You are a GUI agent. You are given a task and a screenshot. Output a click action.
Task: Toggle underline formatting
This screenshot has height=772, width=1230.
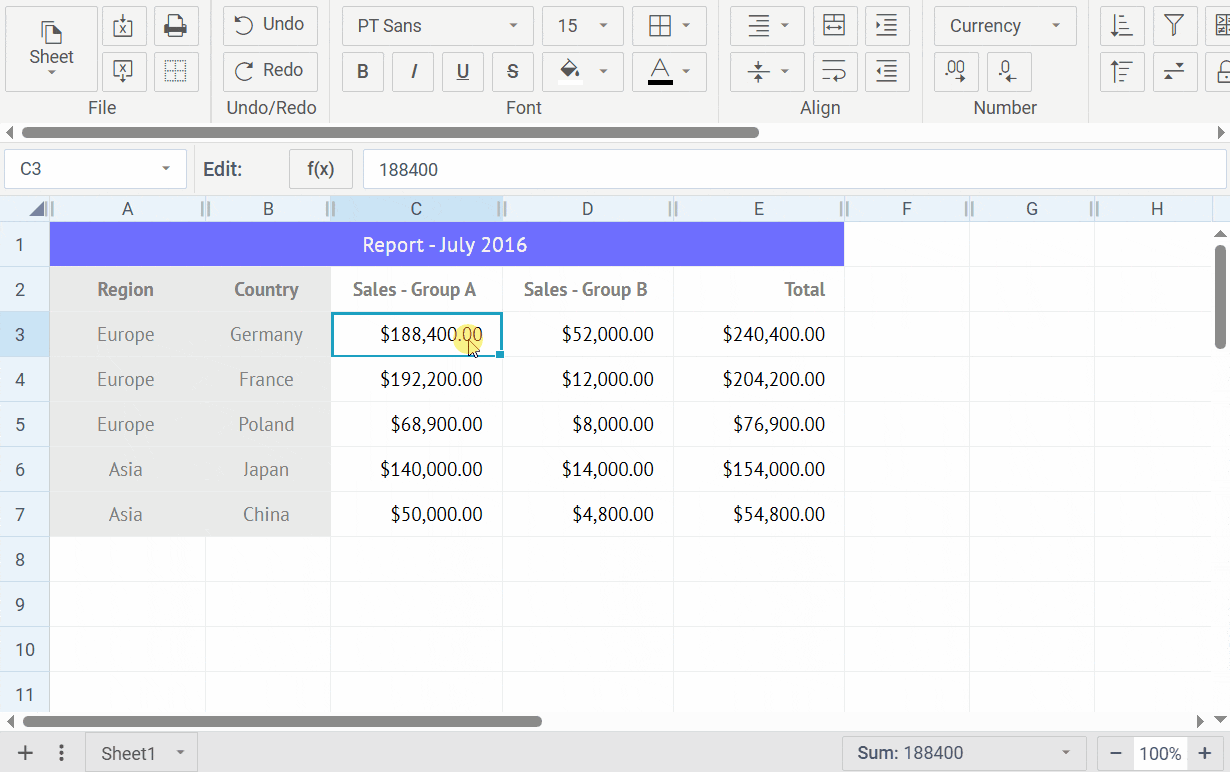point(463,71)
